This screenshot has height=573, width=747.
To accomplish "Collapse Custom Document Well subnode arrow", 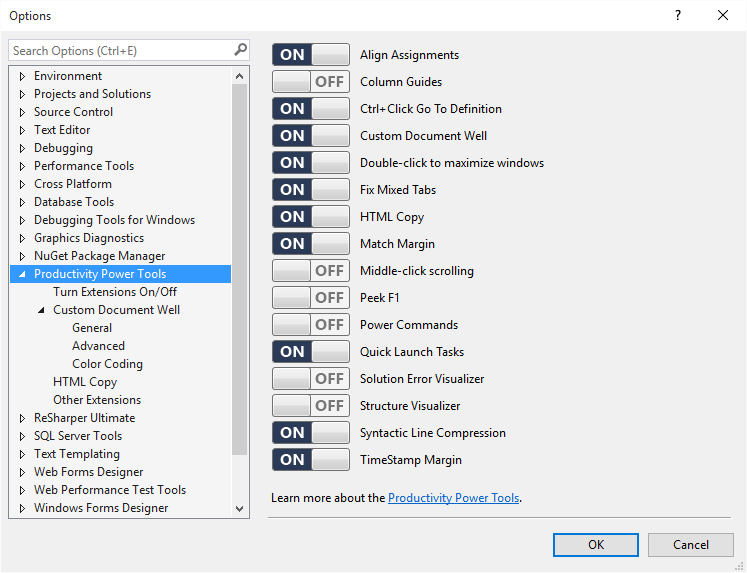I will coord(41,310).
